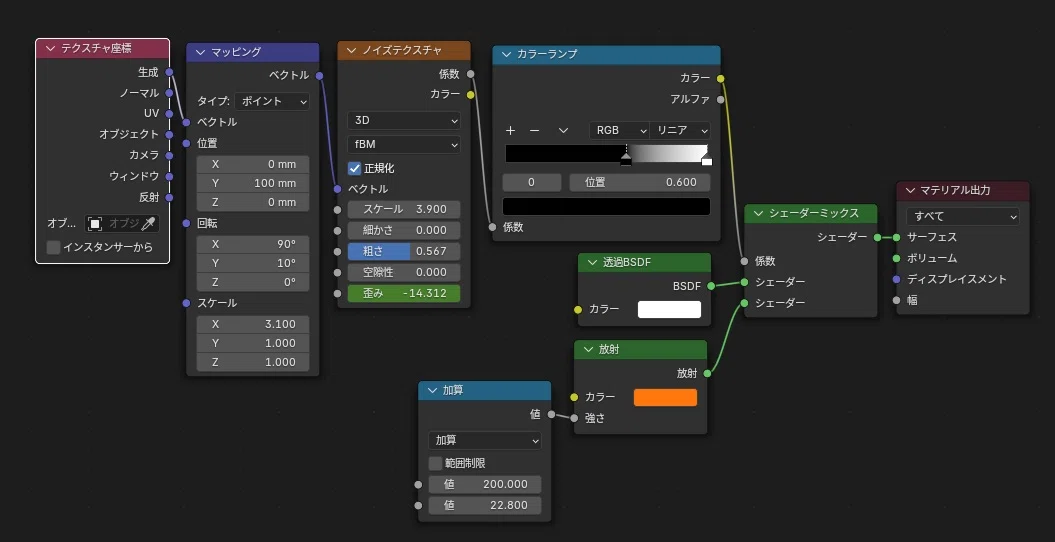Click the color stop index field 0

click(x=532, y=182)
